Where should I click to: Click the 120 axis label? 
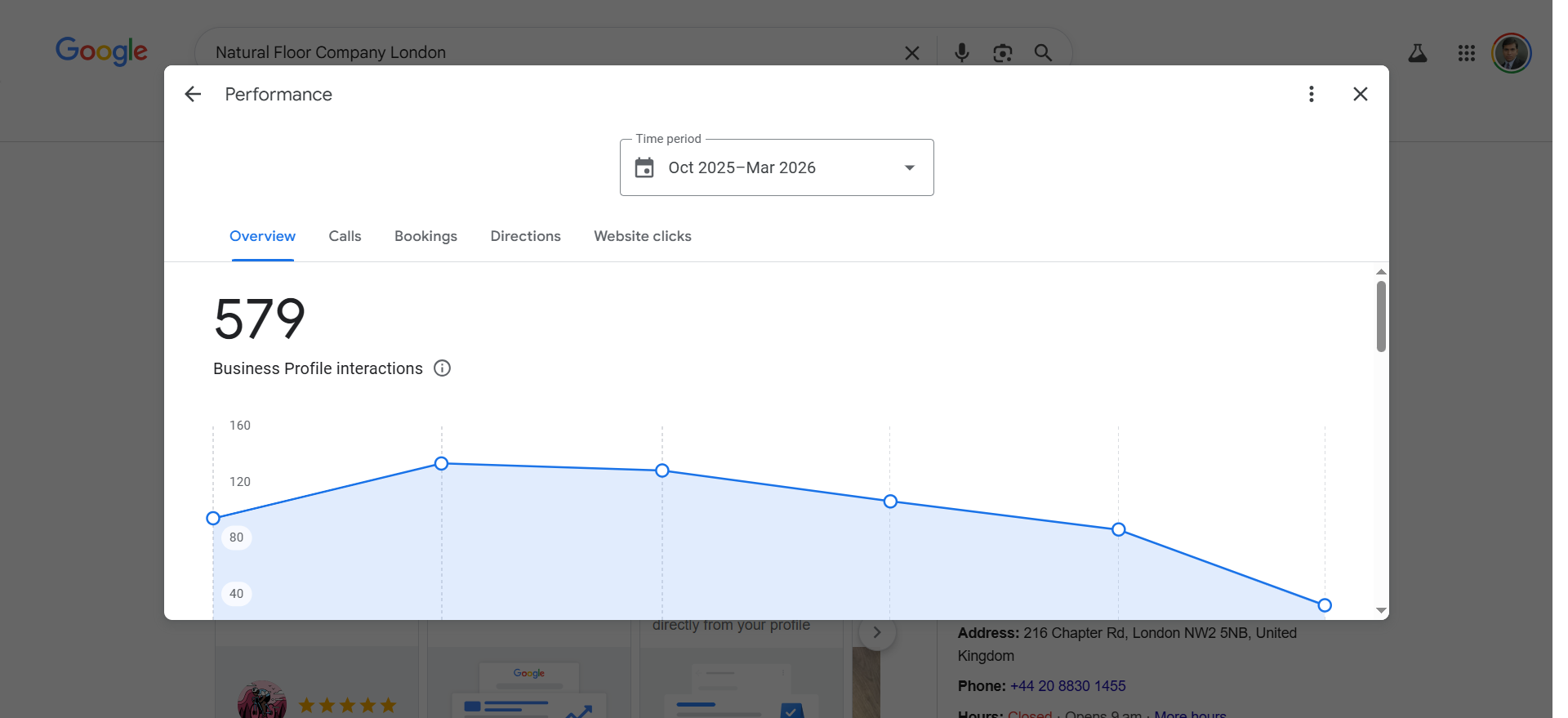click(240, 482)
